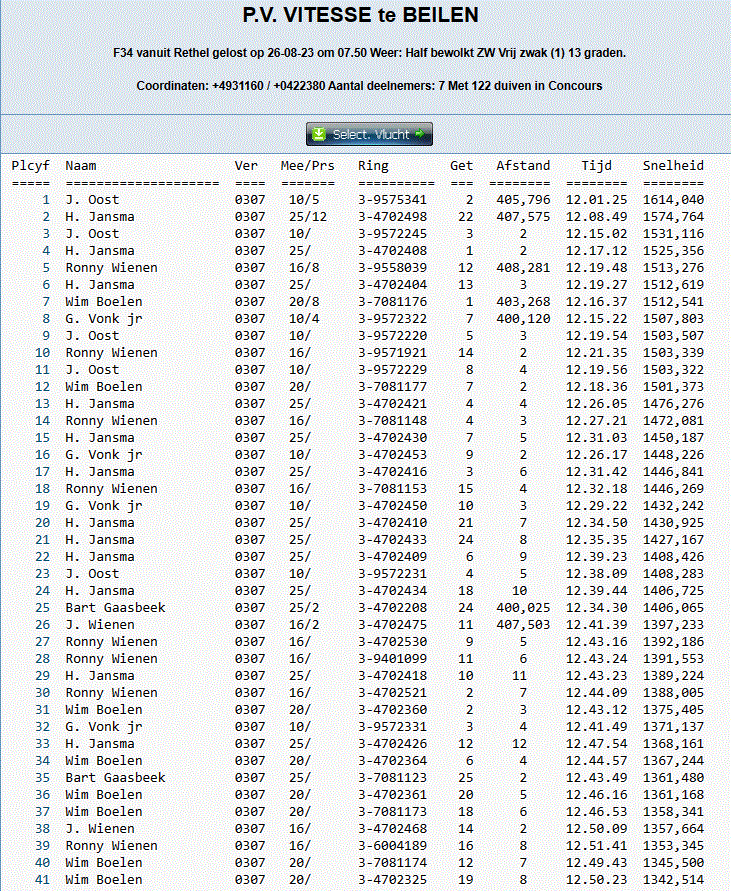Click Mee/Prs value 16/8
Viewport: 731px width, 891px height.
pos(304,268)
